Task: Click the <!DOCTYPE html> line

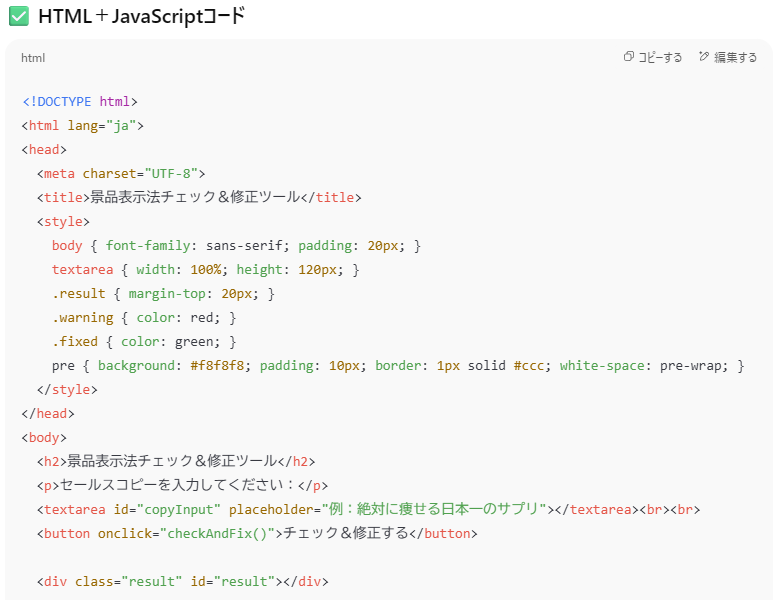Action: [x=80, y=102]
